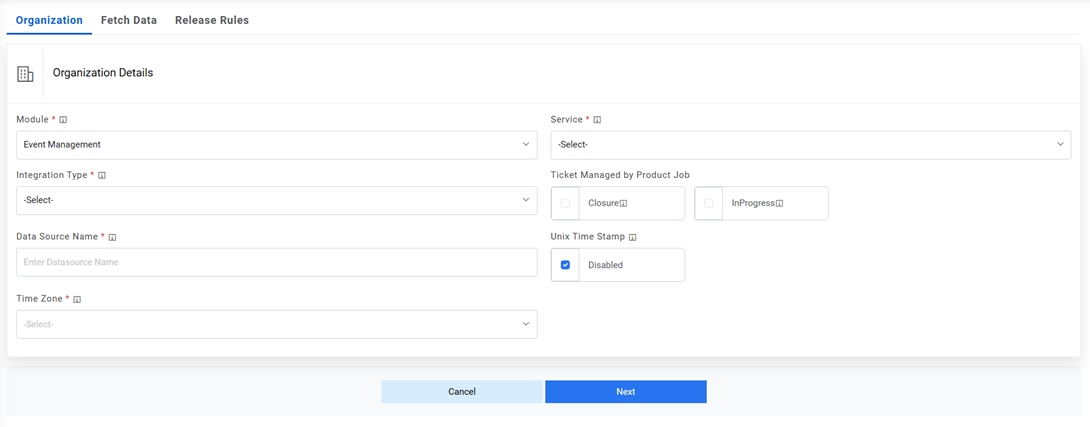Screen dimensions: 1090x427
Task: Click the info icon beside Unix Time Stamp
Action: tap(632, 237)
